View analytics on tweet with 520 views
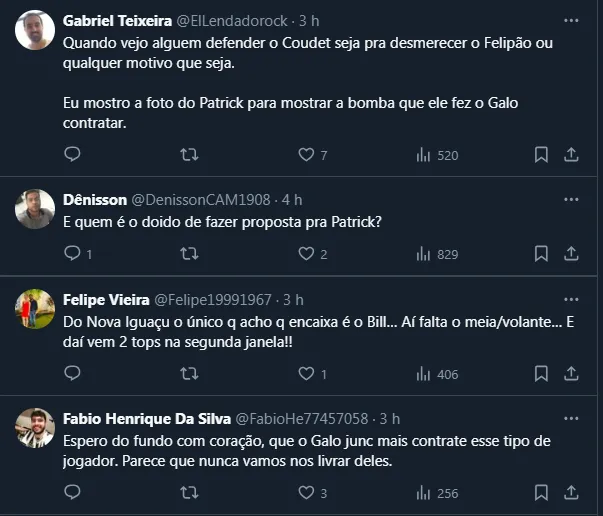This screenshot has width=603, height=516. tap(423, 154)
